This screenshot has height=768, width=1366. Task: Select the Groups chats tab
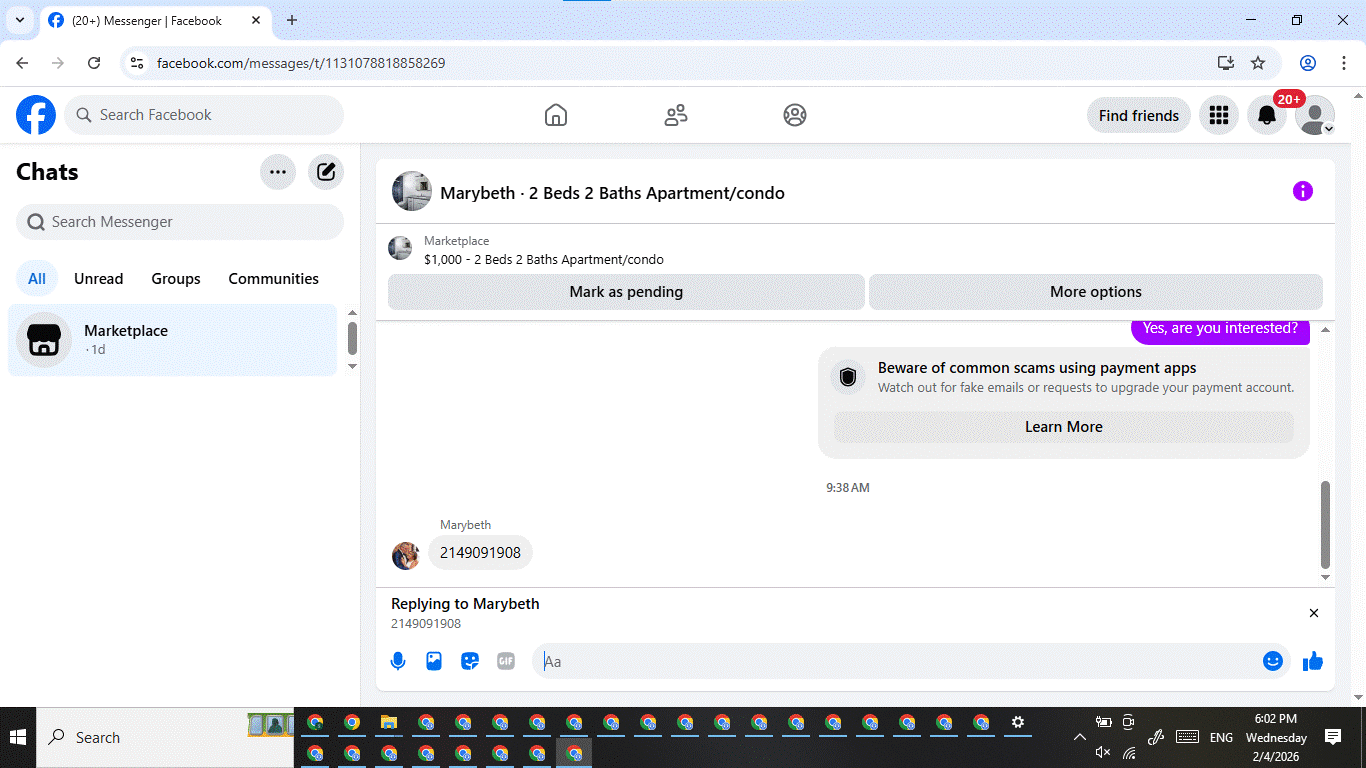[176, 279]
